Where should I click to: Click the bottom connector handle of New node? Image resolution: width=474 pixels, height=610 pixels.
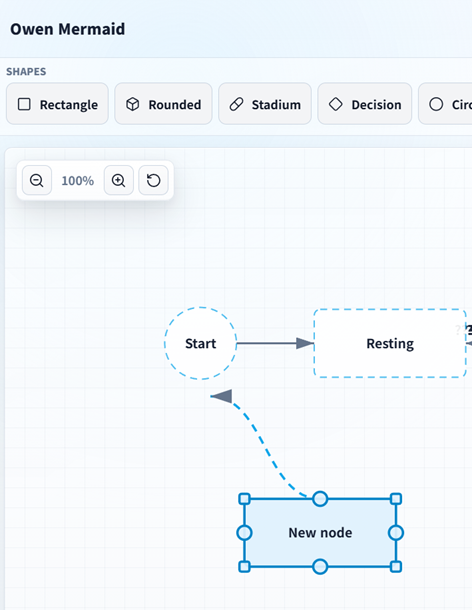[x=320, y=566]
